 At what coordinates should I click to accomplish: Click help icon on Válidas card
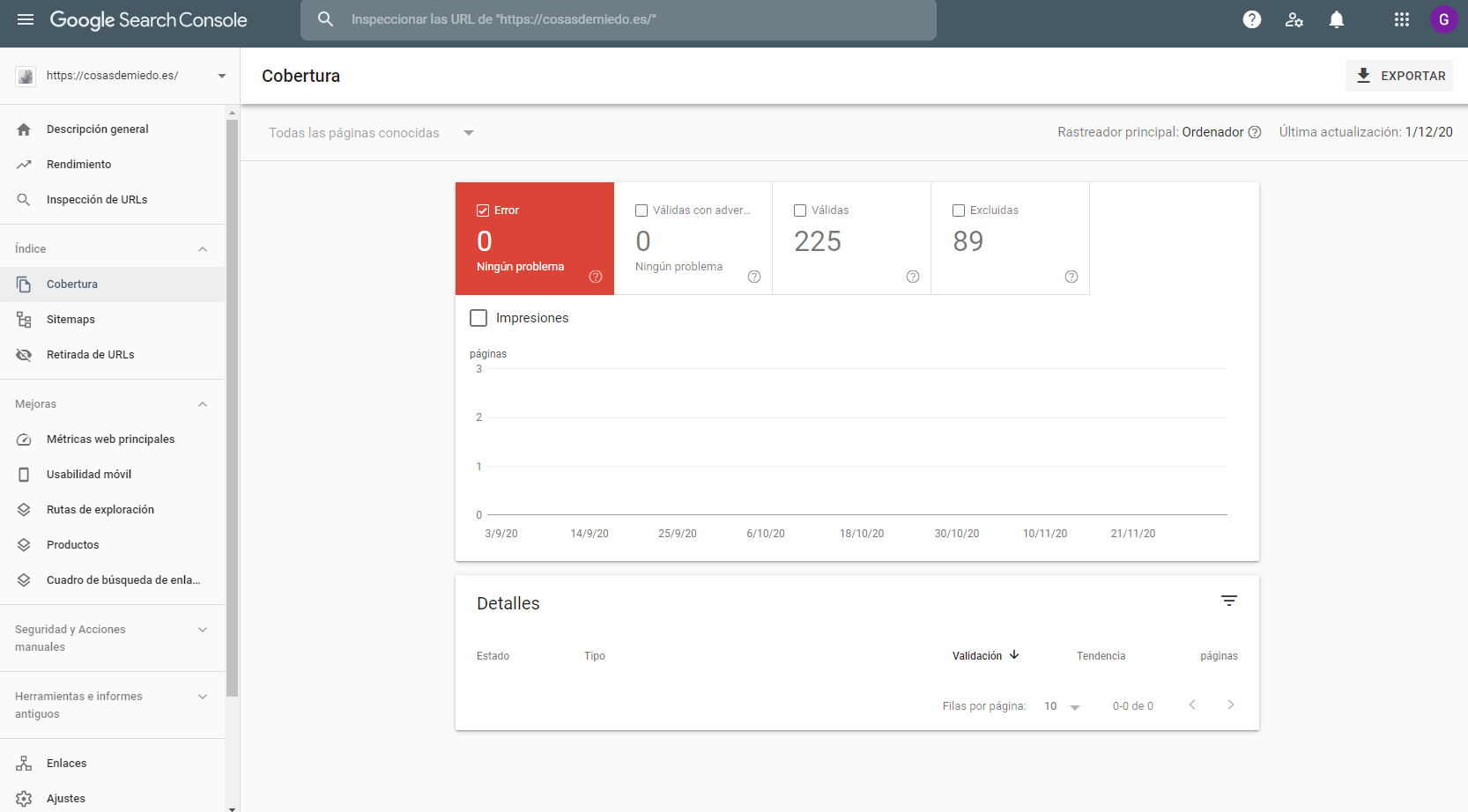pos(913,277)
